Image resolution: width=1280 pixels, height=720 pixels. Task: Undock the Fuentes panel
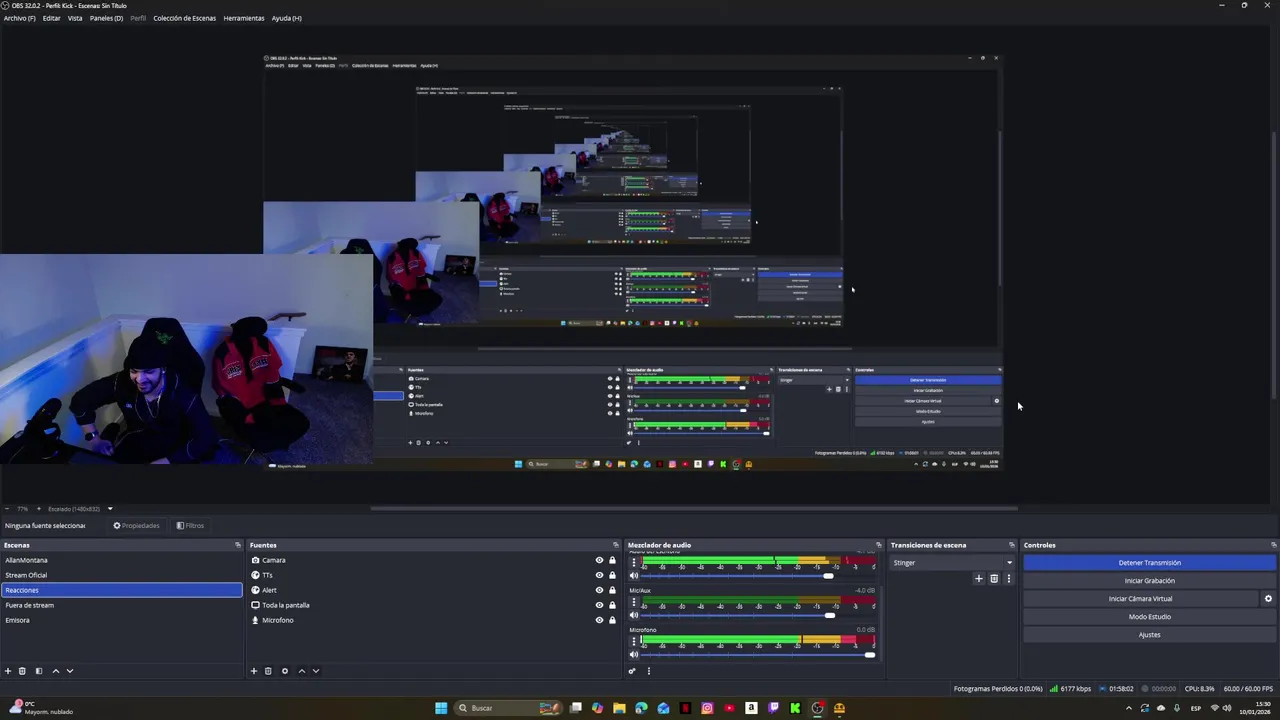pos(616,545)
